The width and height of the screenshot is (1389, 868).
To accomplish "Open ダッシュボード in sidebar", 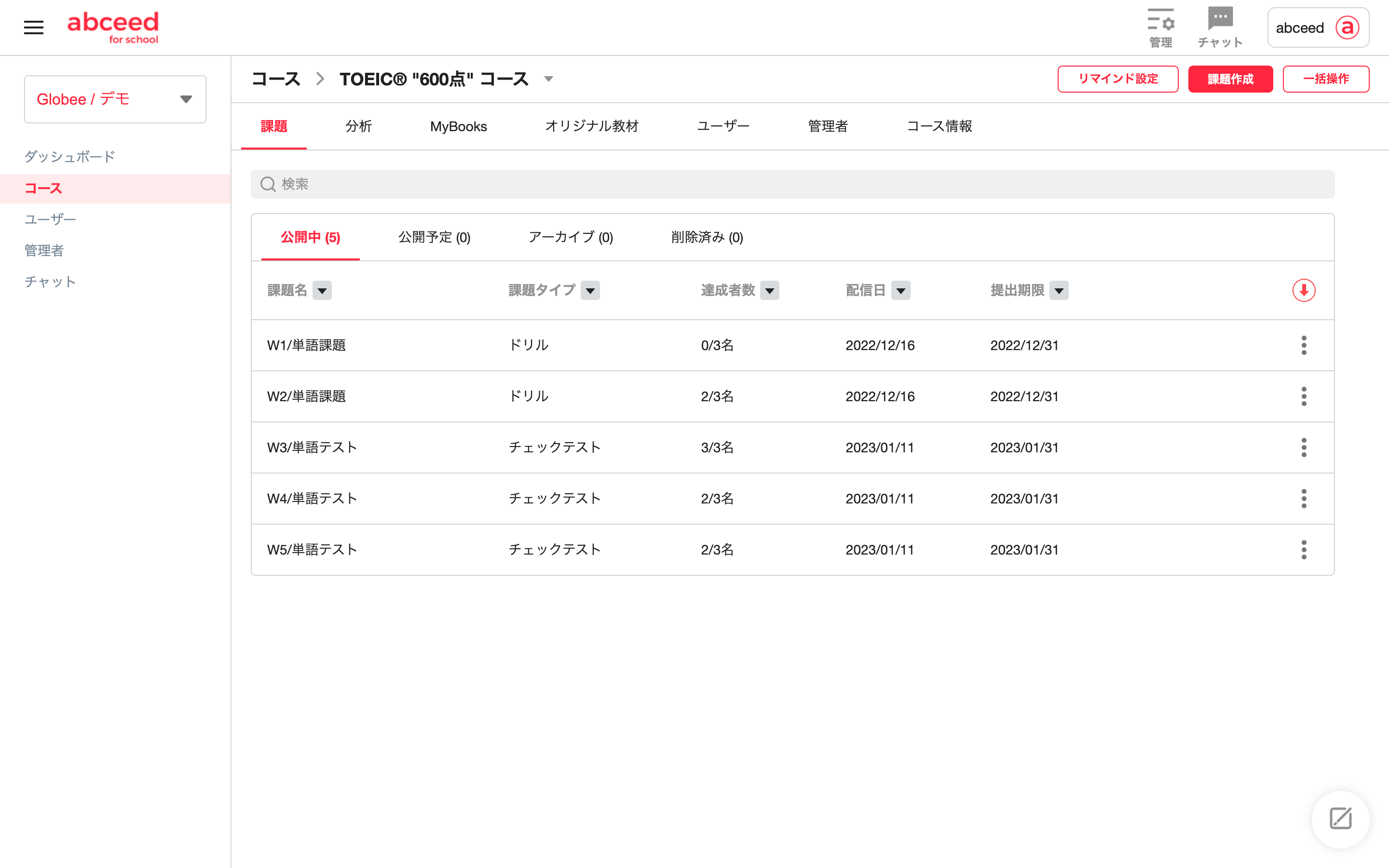I will pos(69,157).
